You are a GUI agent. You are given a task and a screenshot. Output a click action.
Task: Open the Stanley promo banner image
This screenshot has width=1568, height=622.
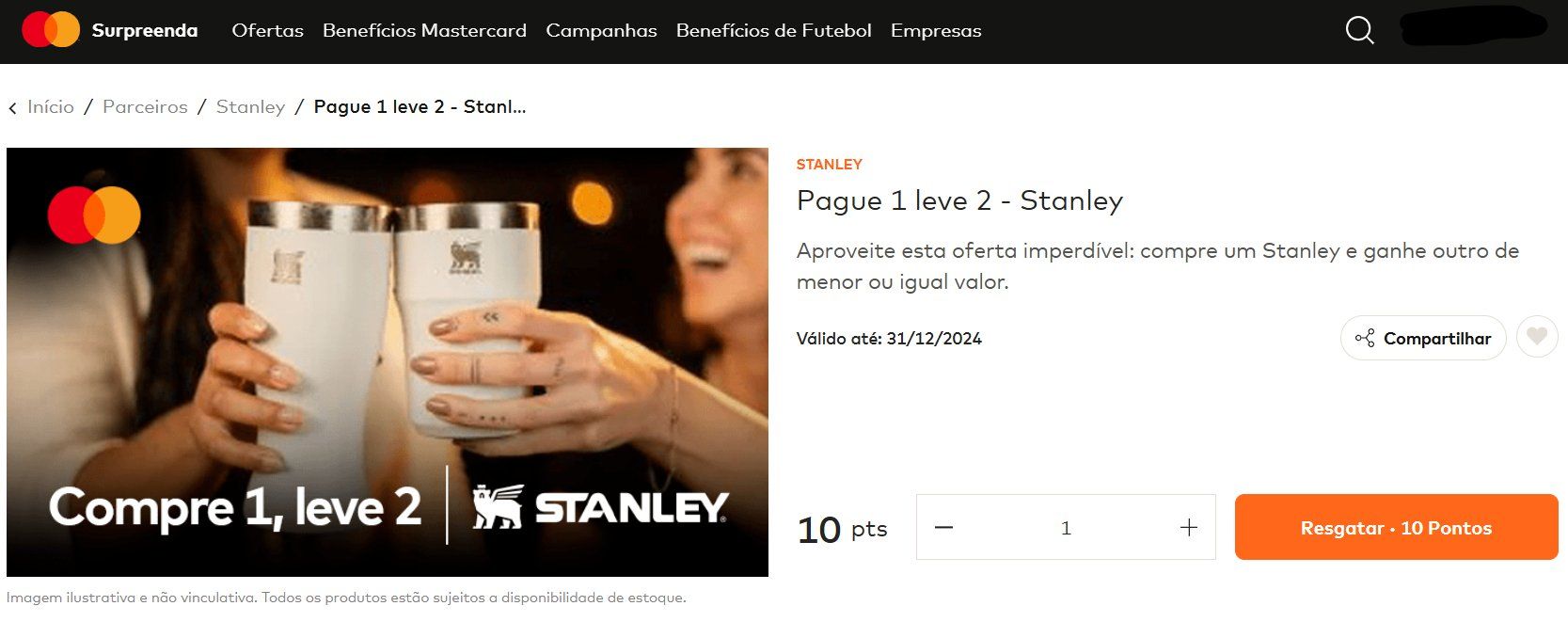(x=388, y=362)
